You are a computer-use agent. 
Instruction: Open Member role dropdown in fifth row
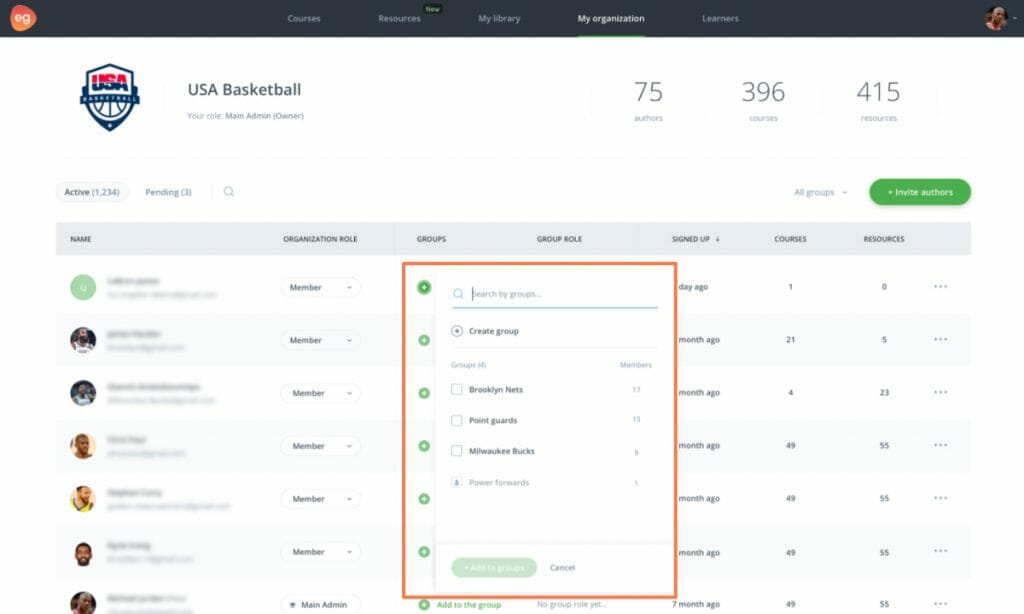point(320,499)
